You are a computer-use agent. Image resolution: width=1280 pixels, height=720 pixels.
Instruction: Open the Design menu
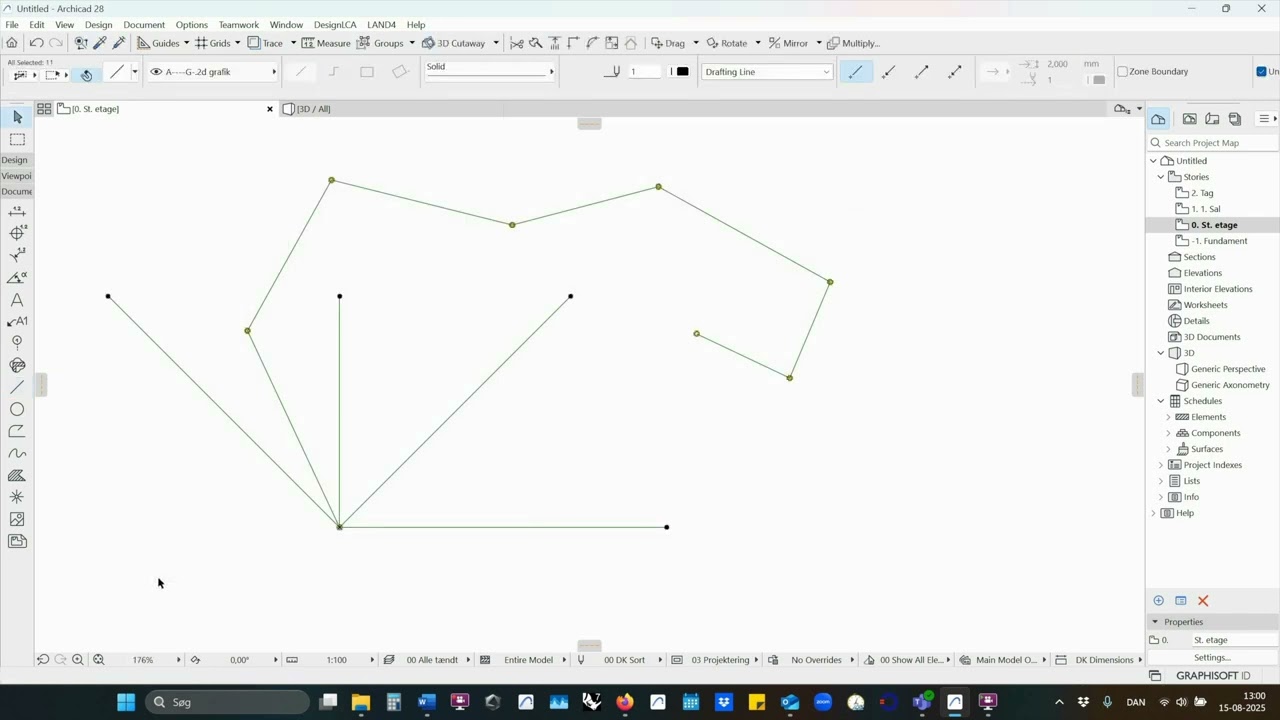[98, 25]
